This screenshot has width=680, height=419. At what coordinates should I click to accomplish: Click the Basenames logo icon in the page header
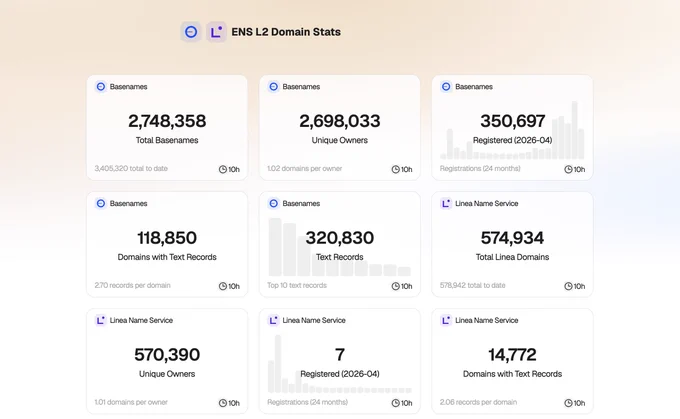191,32
